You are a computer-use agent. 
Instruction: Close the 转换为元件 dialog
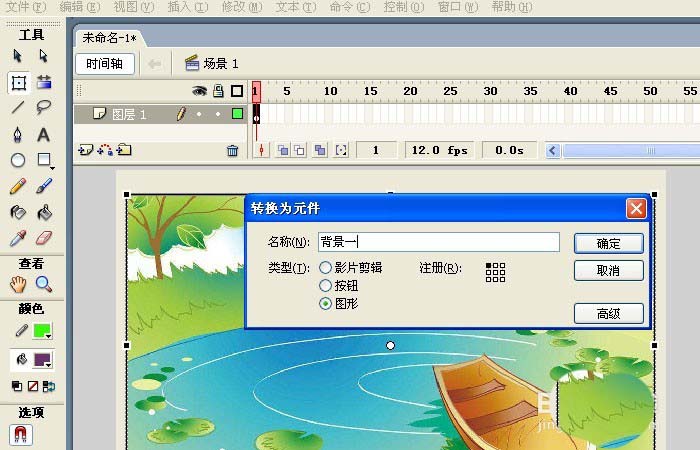[636, 208]
